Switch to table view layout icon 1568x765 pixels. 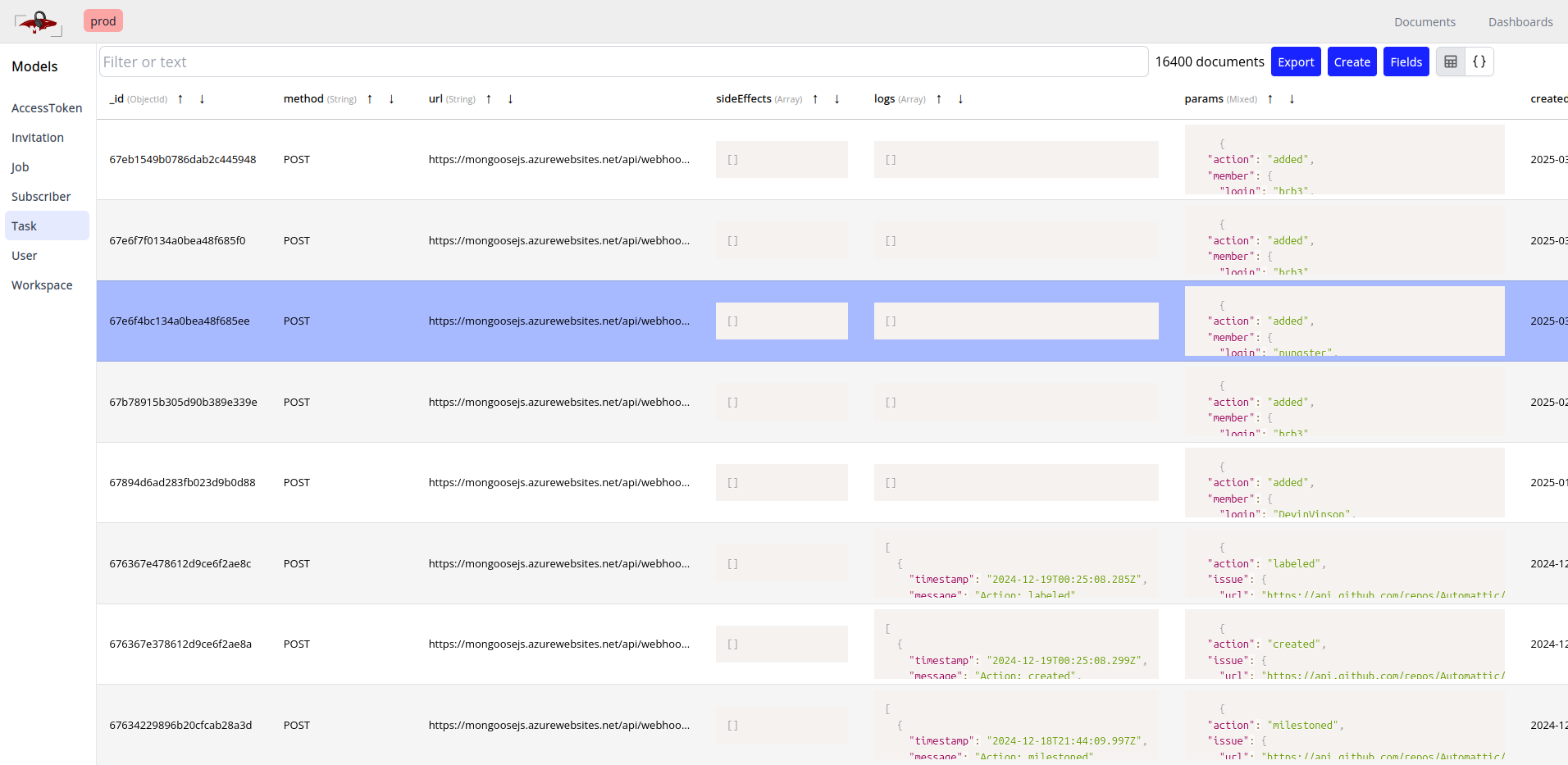(1450, 61)
